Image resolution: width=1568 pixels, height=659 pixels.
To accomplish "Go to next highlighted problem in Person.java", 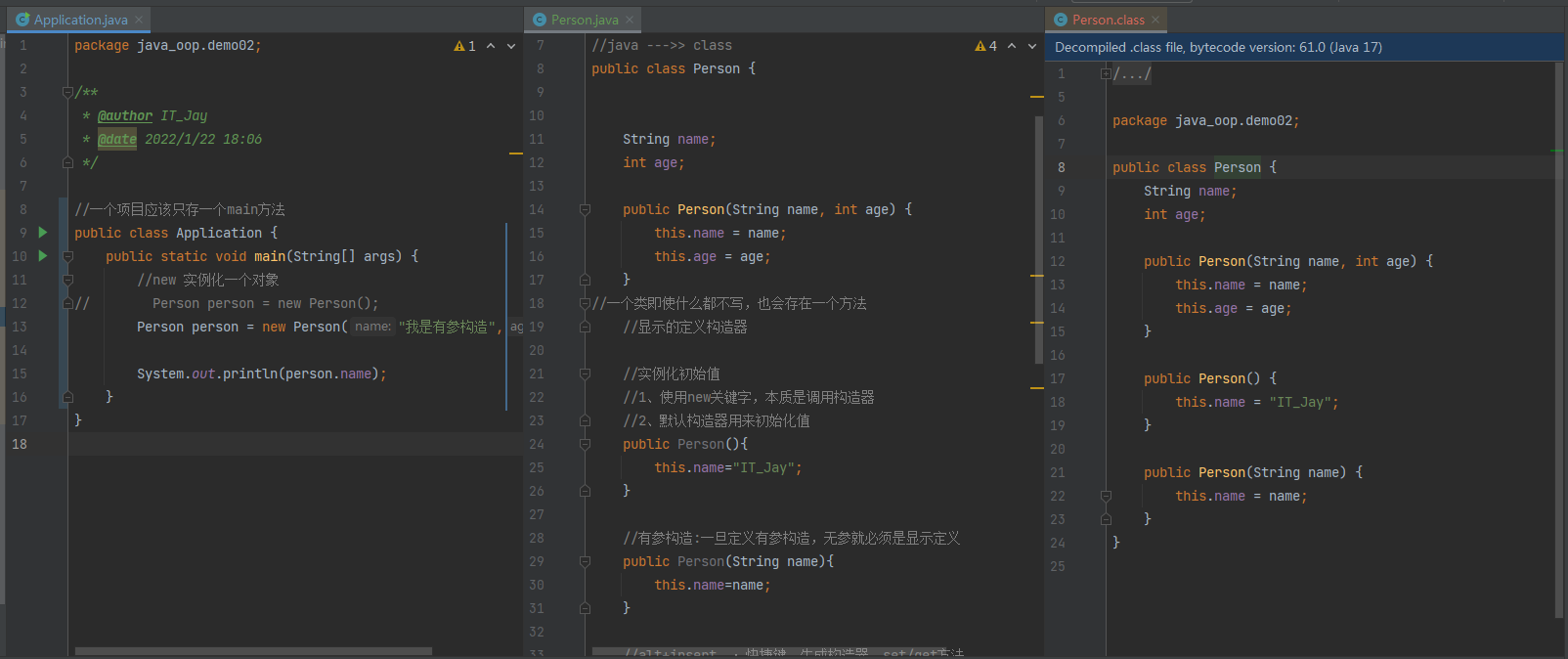I will [x=1032, y=46].
